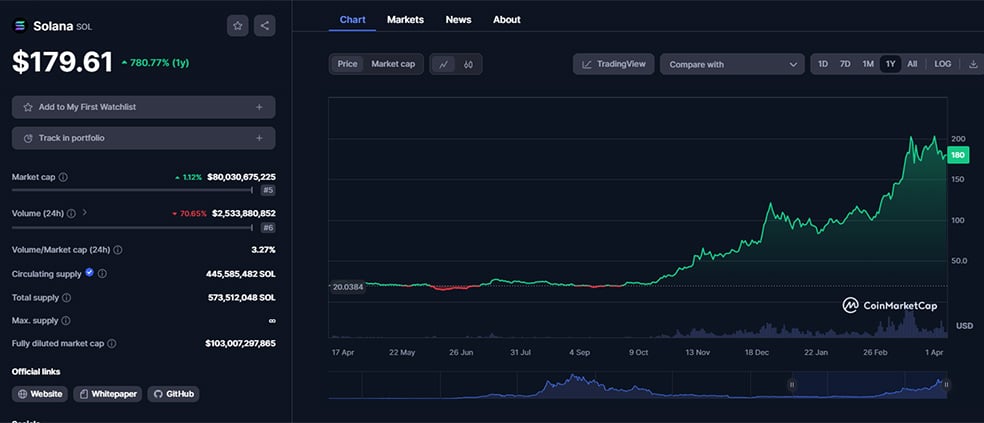Click the plus icon on Track in portfolio
Viewport: 984px width, 423px height.
click(x=259, y=138)
